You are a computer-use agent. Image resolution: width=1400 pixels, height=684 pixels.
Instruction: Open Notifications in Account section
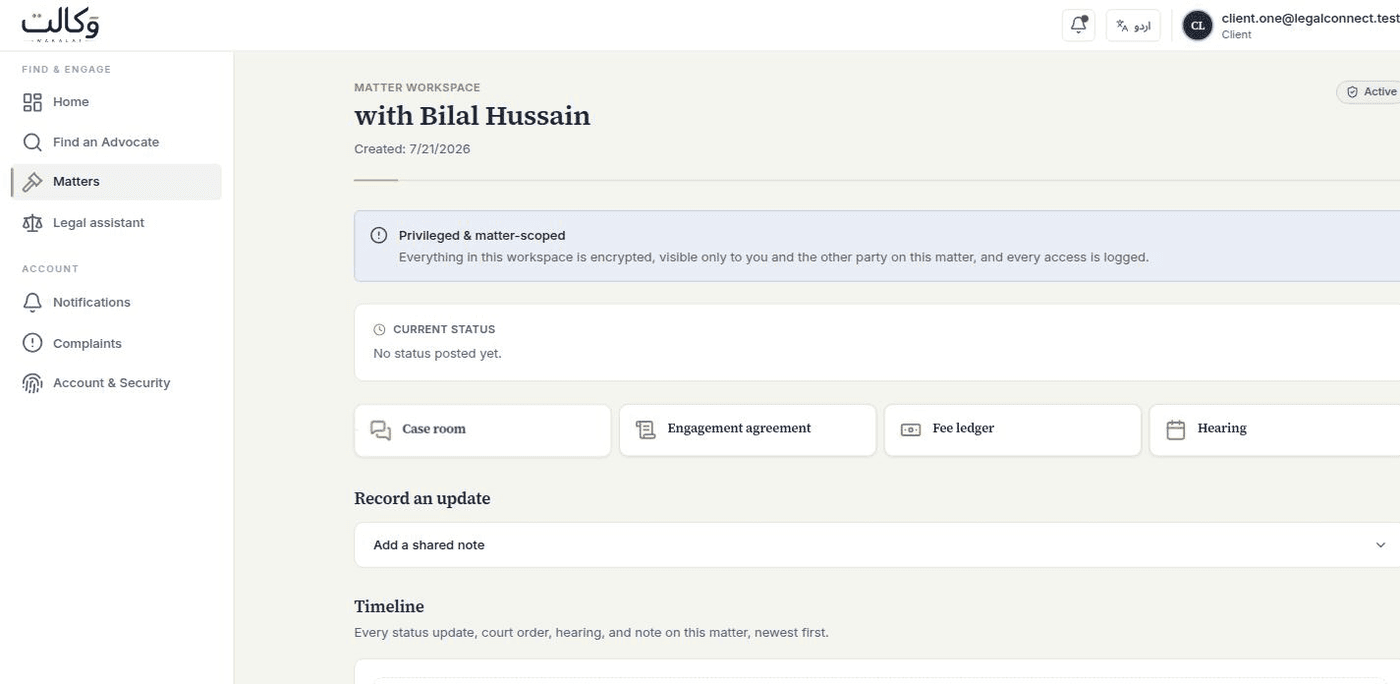pyautogui.click(x=116, y=302)
